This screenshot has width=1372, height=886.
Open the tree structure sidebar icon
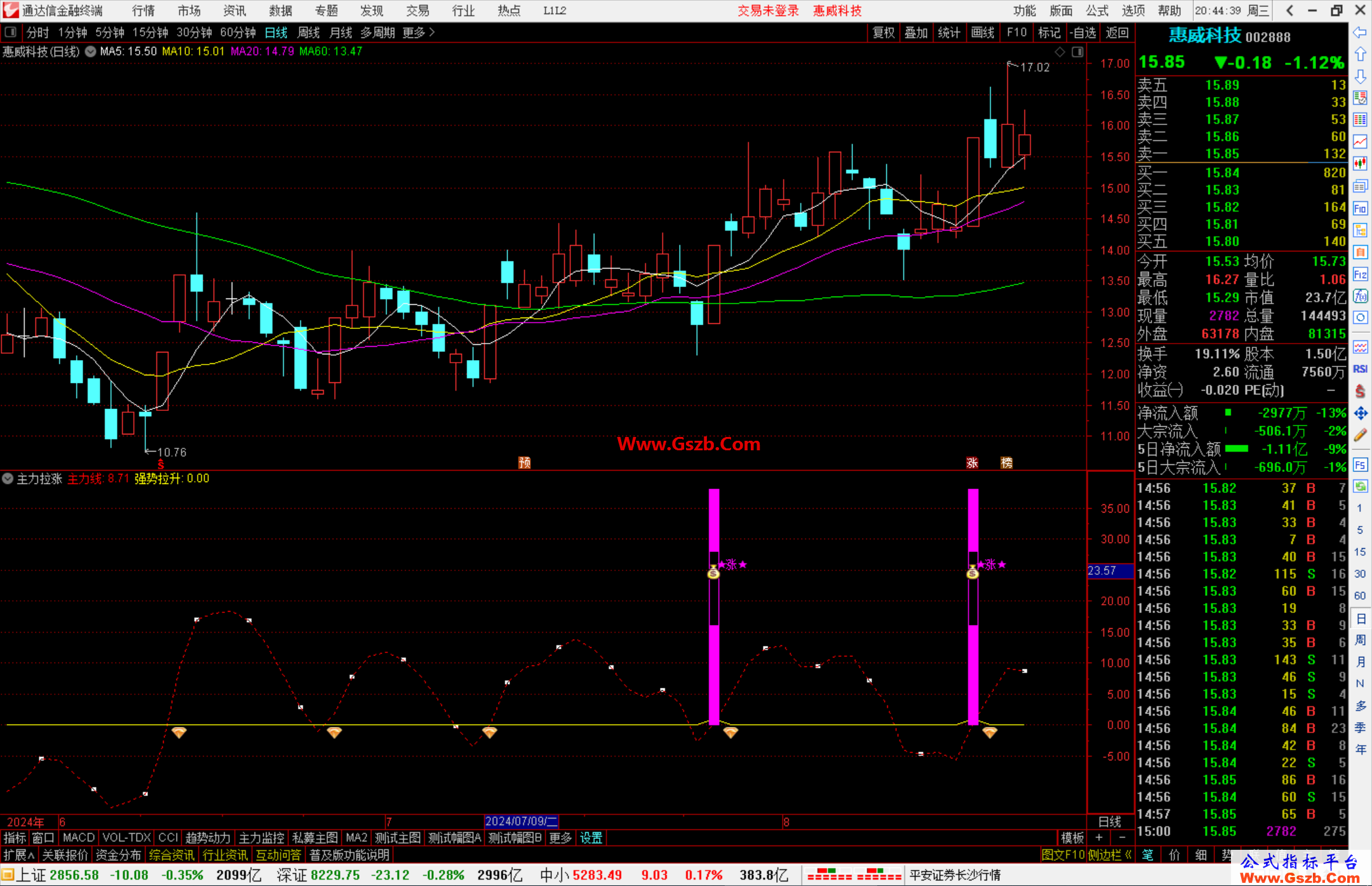pos(1360,230)
